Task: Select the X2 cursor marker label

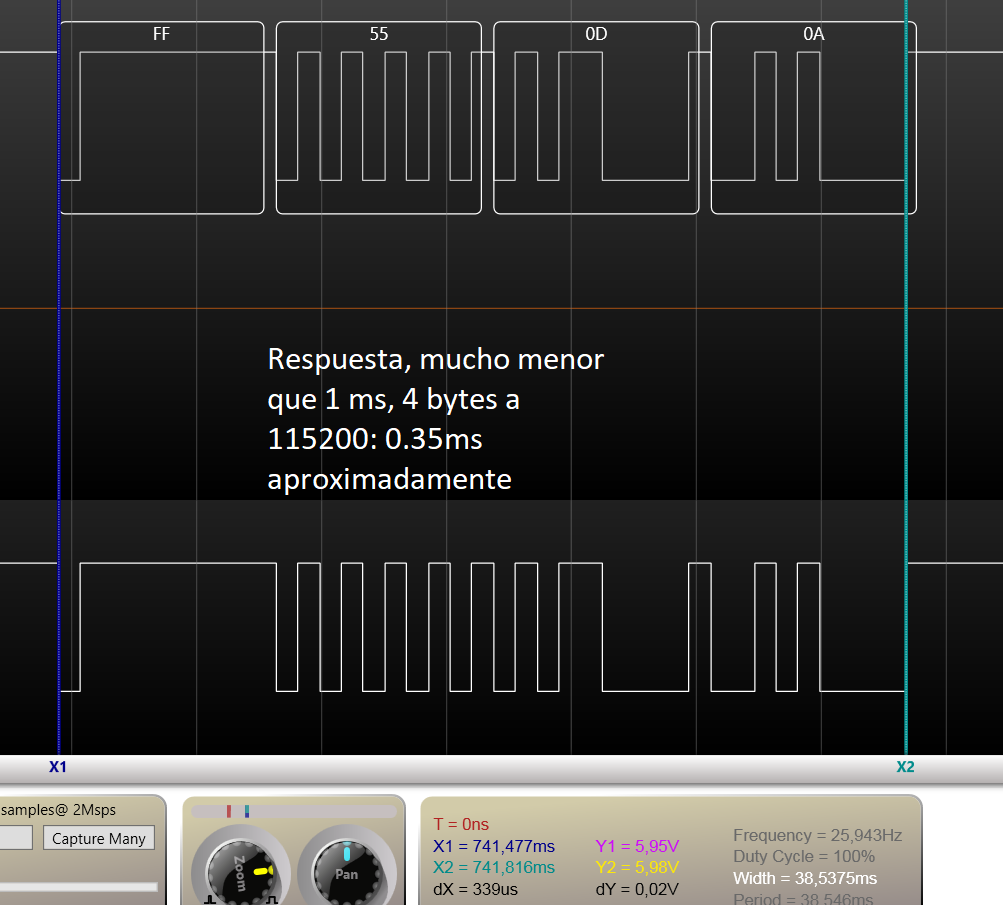Action: [x=905, y=767]
